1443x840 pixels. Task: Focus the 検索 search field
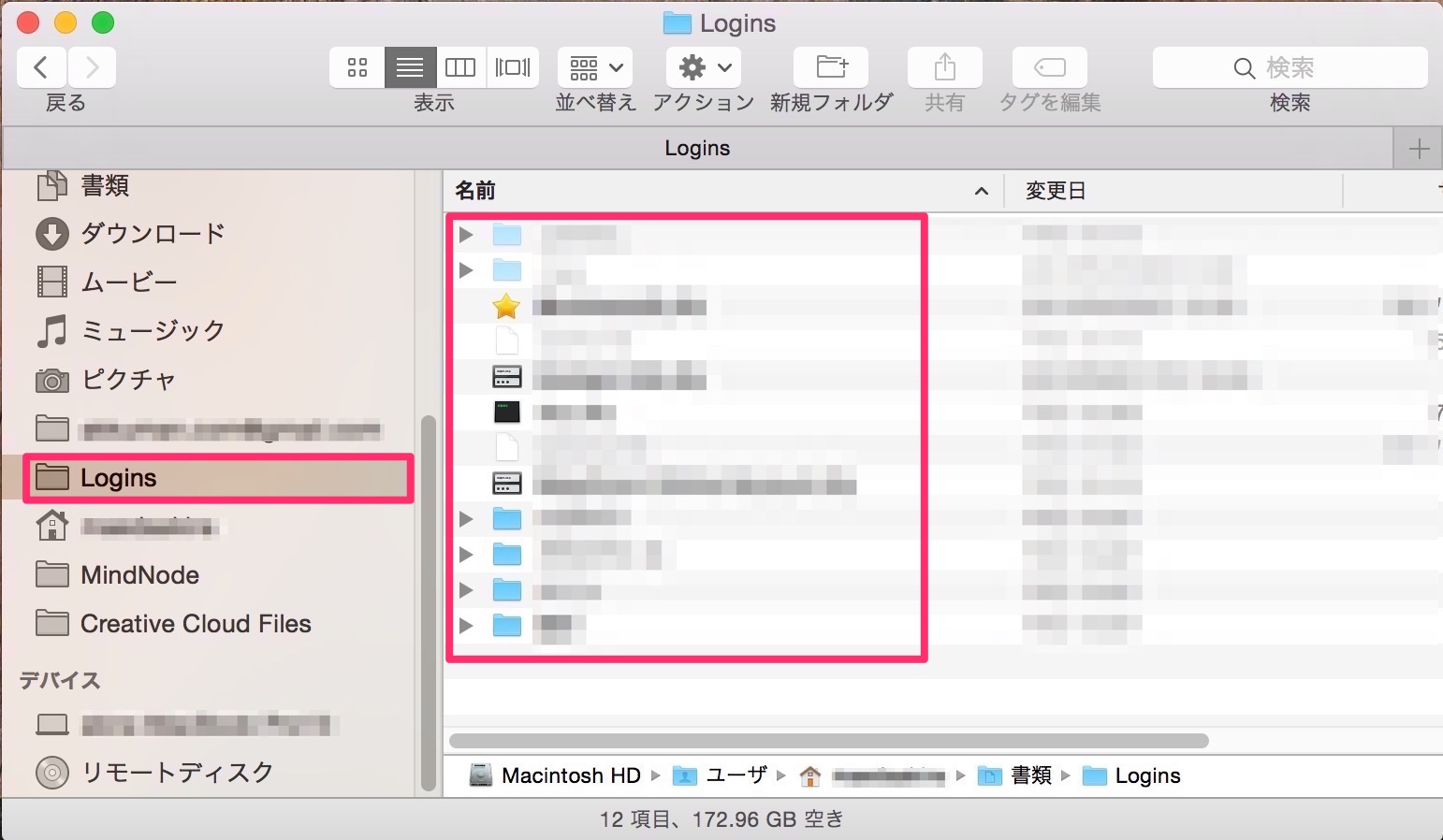coord(1290,67)
